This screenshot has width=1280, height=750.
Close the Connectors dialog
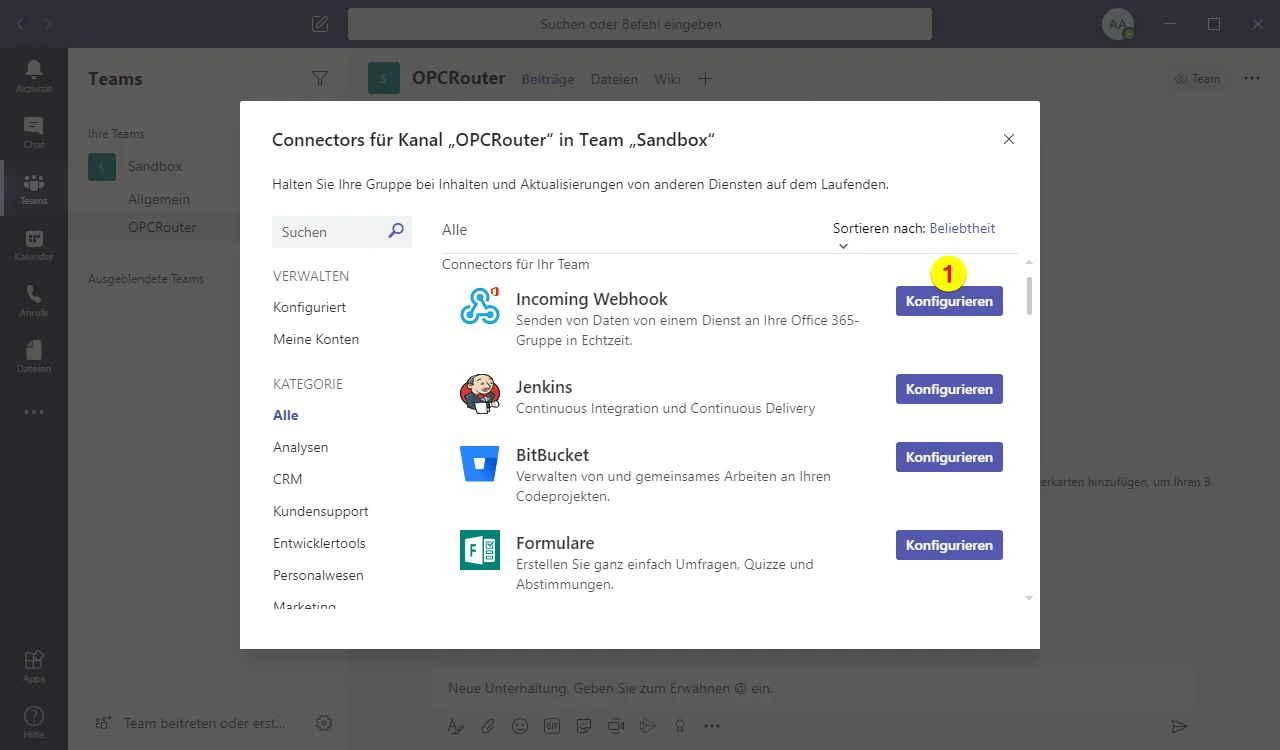tap(1009, 139)
